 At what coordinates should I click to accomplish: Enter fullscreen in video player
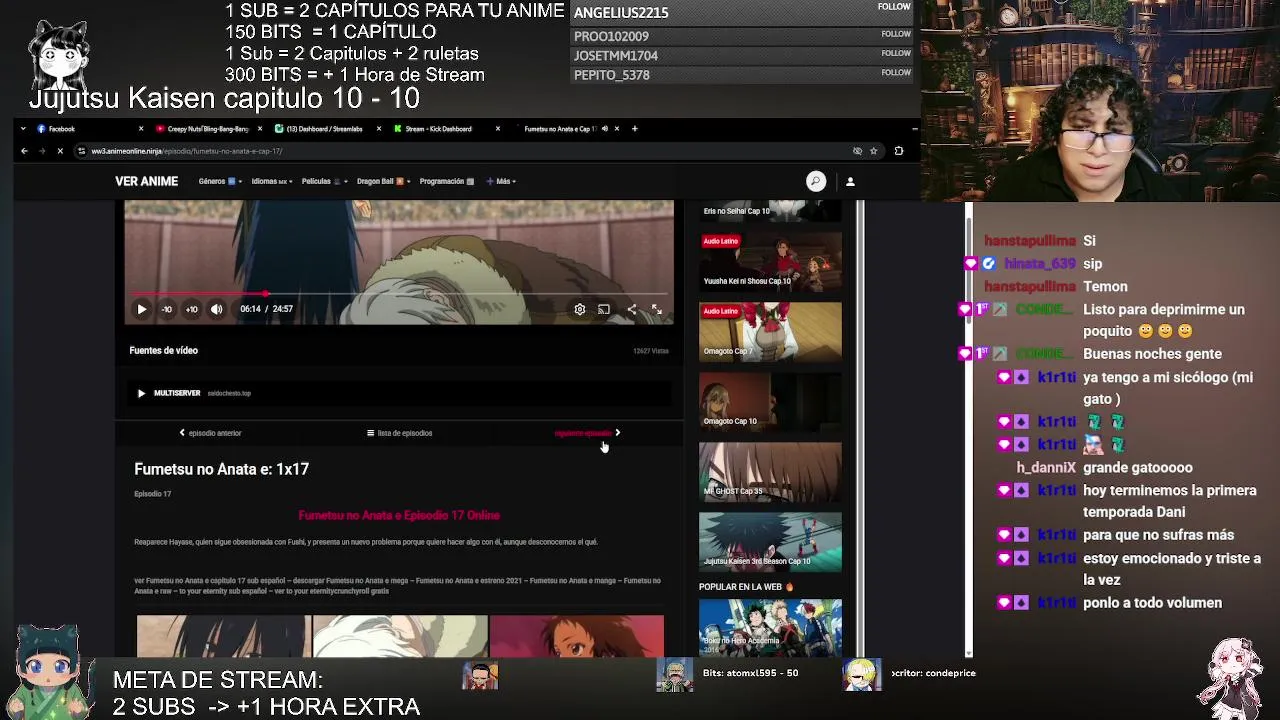click(x=657, y=310)
